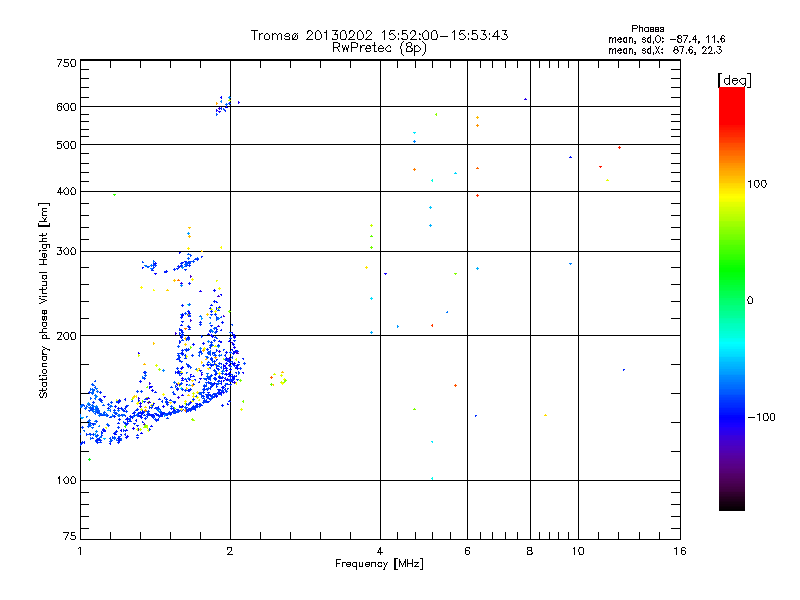
Task: Click the '200' height axis label
Action: coord(66,336)
